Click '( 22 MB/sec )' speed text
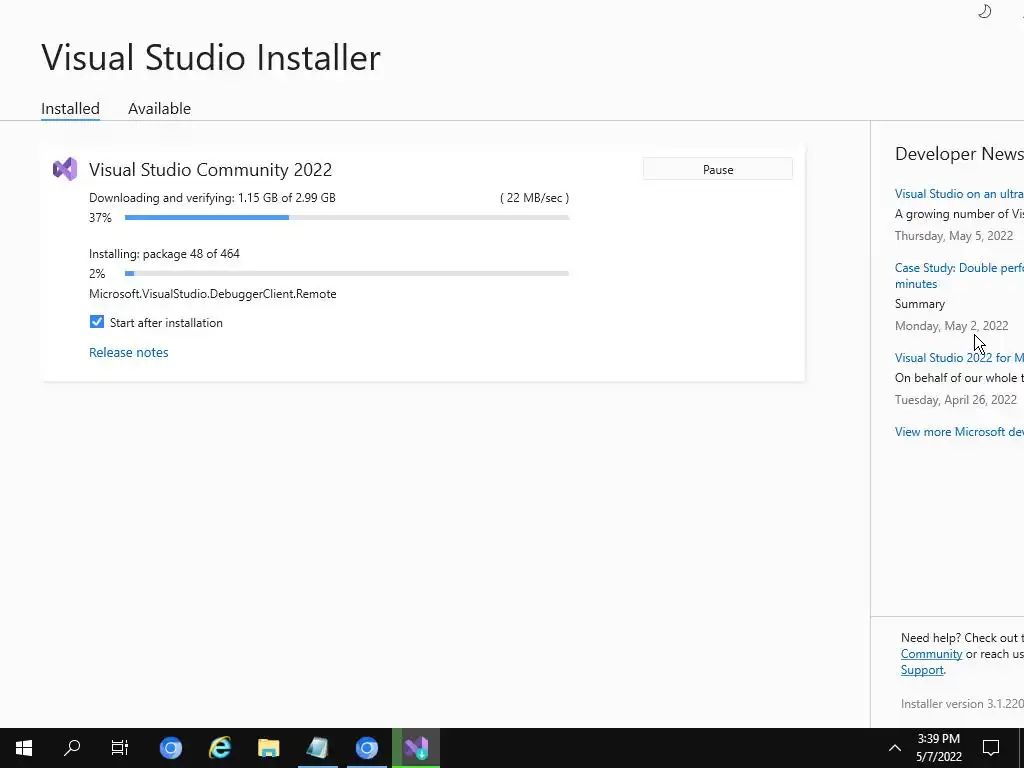 coord(534,198)
